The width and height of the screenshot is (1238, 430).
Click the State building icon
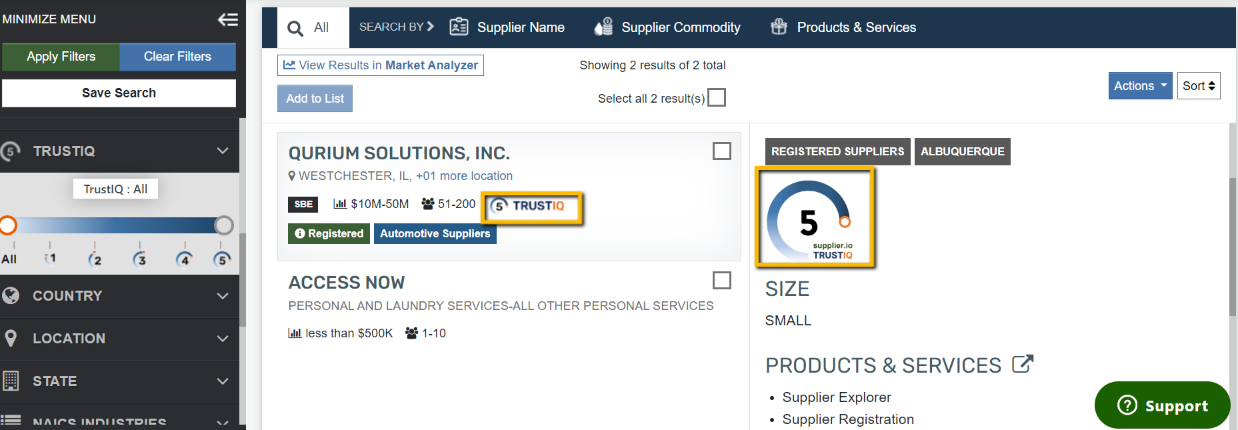pyautogui.click(x=11, y=381)
